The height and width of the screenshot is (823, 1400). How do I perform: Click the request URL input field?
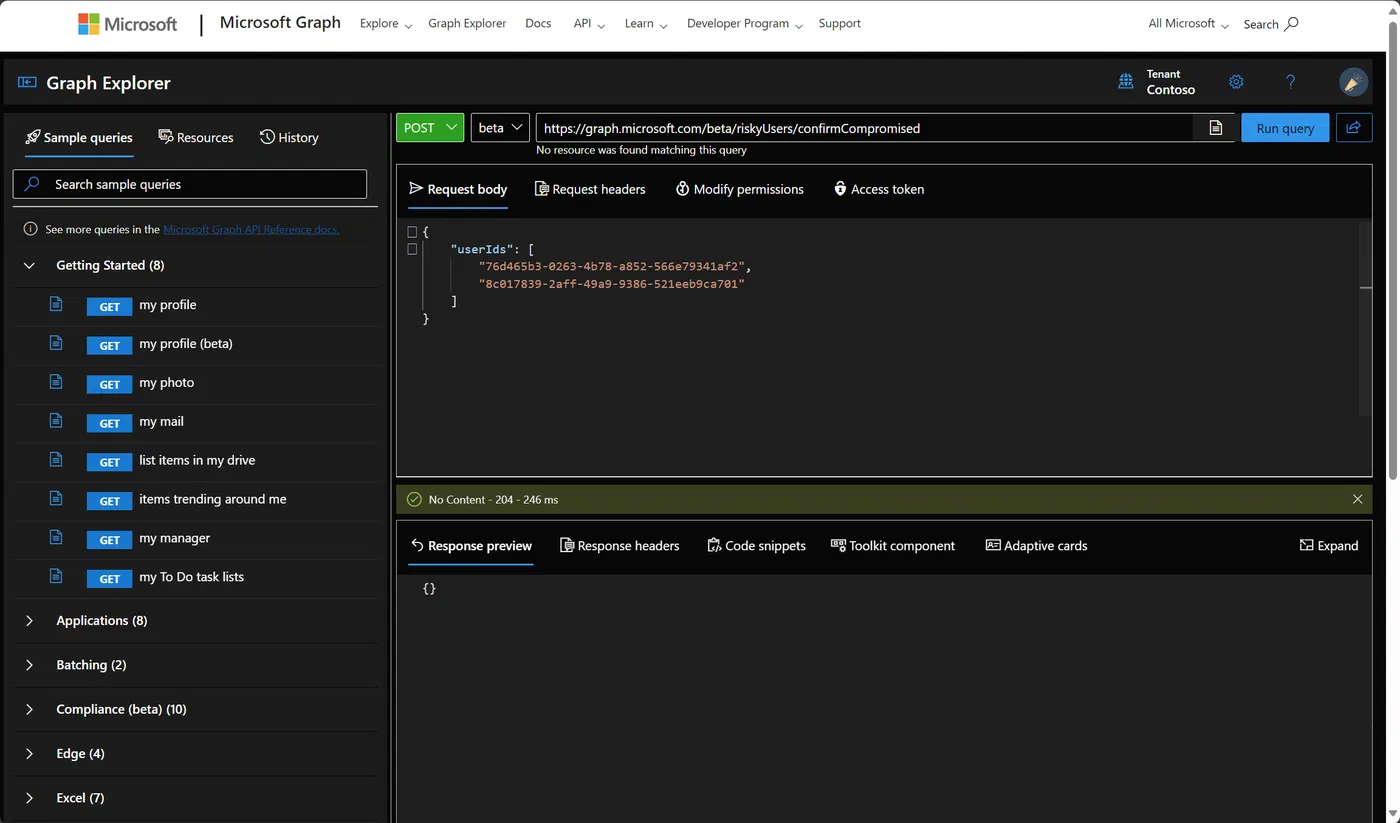point(864,128)
